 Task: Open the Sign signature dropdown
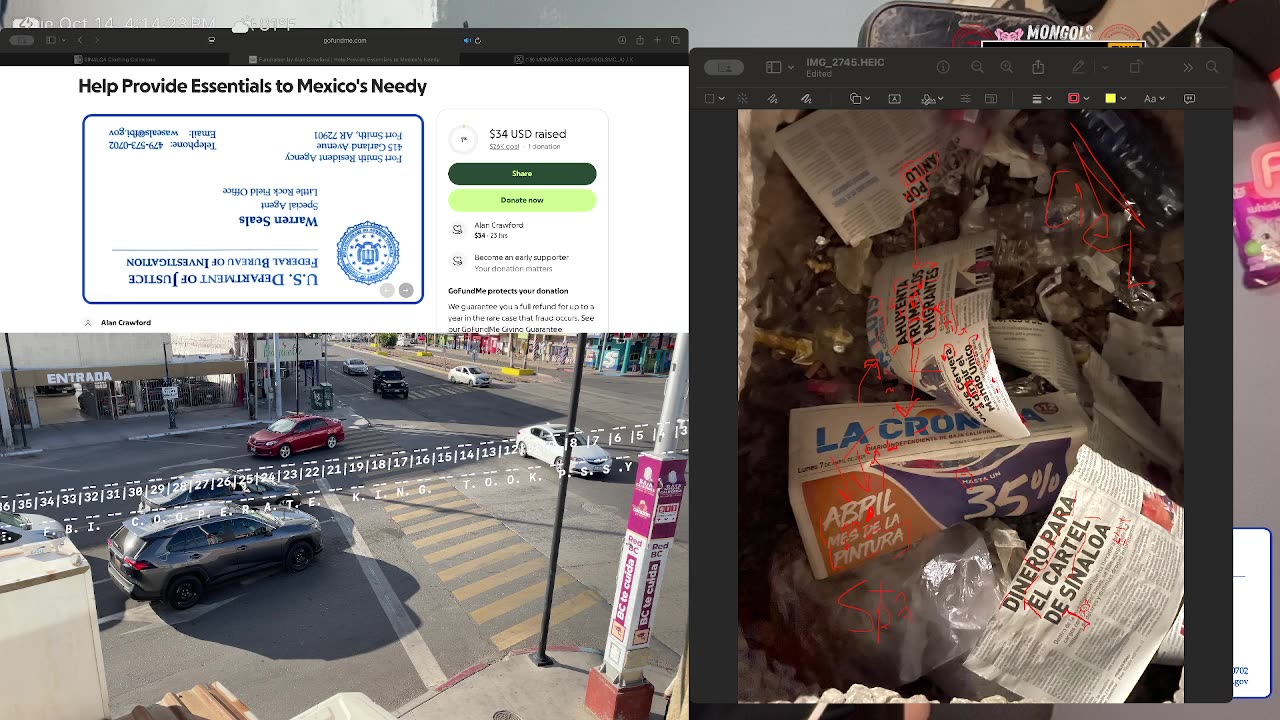932,98
